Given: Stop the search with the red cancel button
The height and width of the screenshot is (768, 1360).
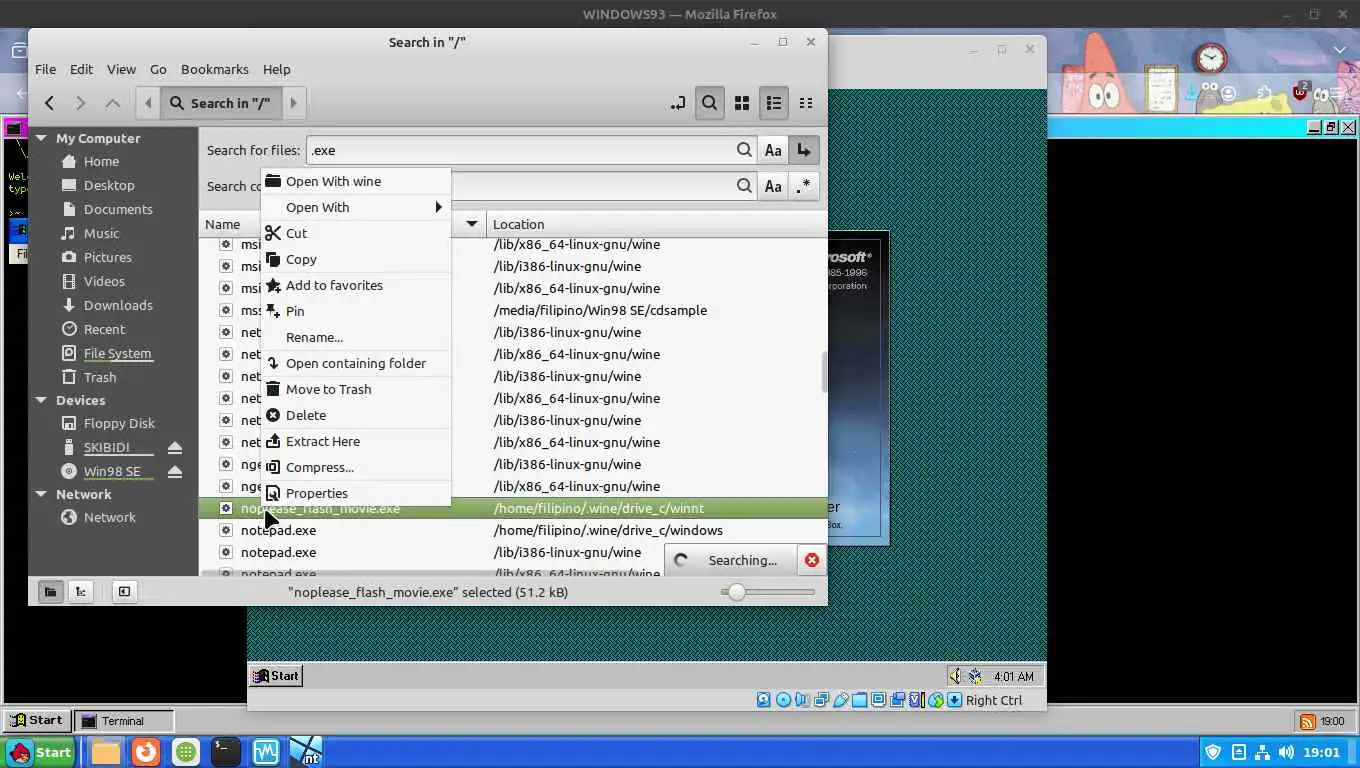Looking at the screenshot, I should point(812,560).
